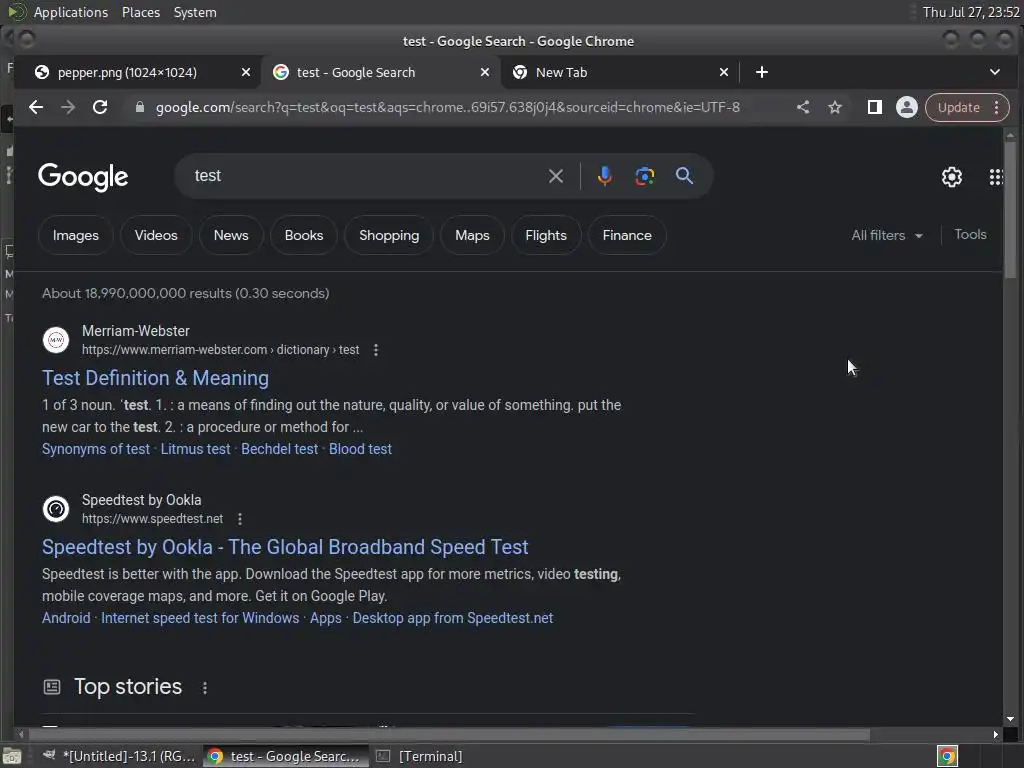Open Google apps grid
The height and width of the screenshot is (768, 1024).
[x=995, y=176]
